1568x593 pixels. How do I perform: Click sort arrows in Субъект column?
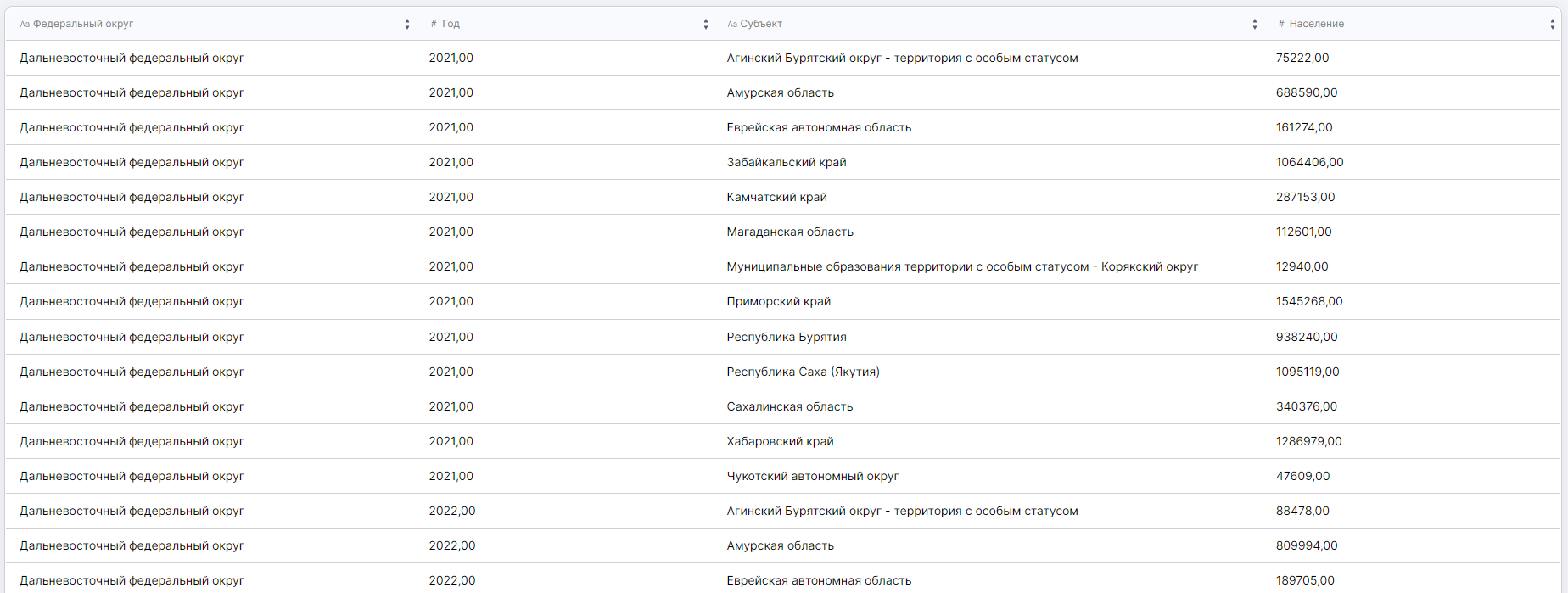coord(1254,25)
